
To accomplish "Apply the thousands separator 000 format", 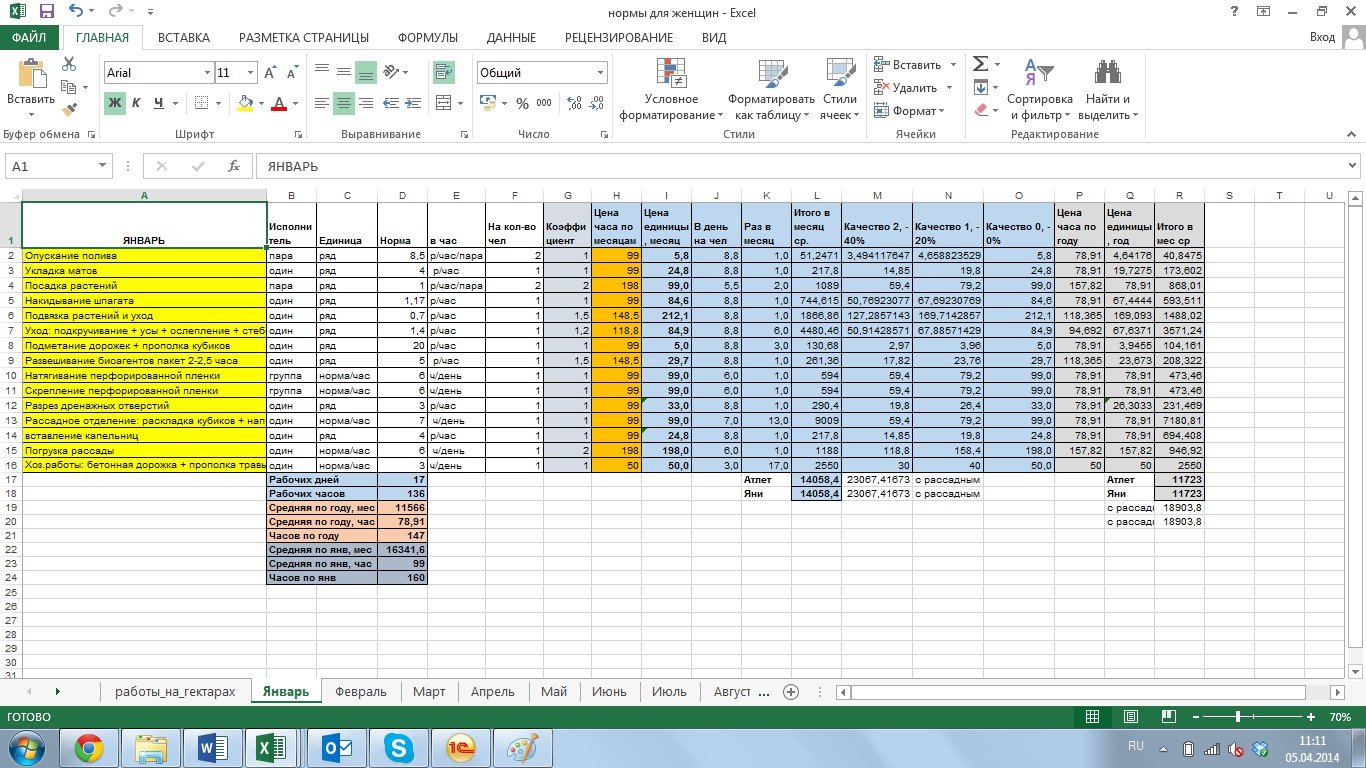I will pos(546,103).
